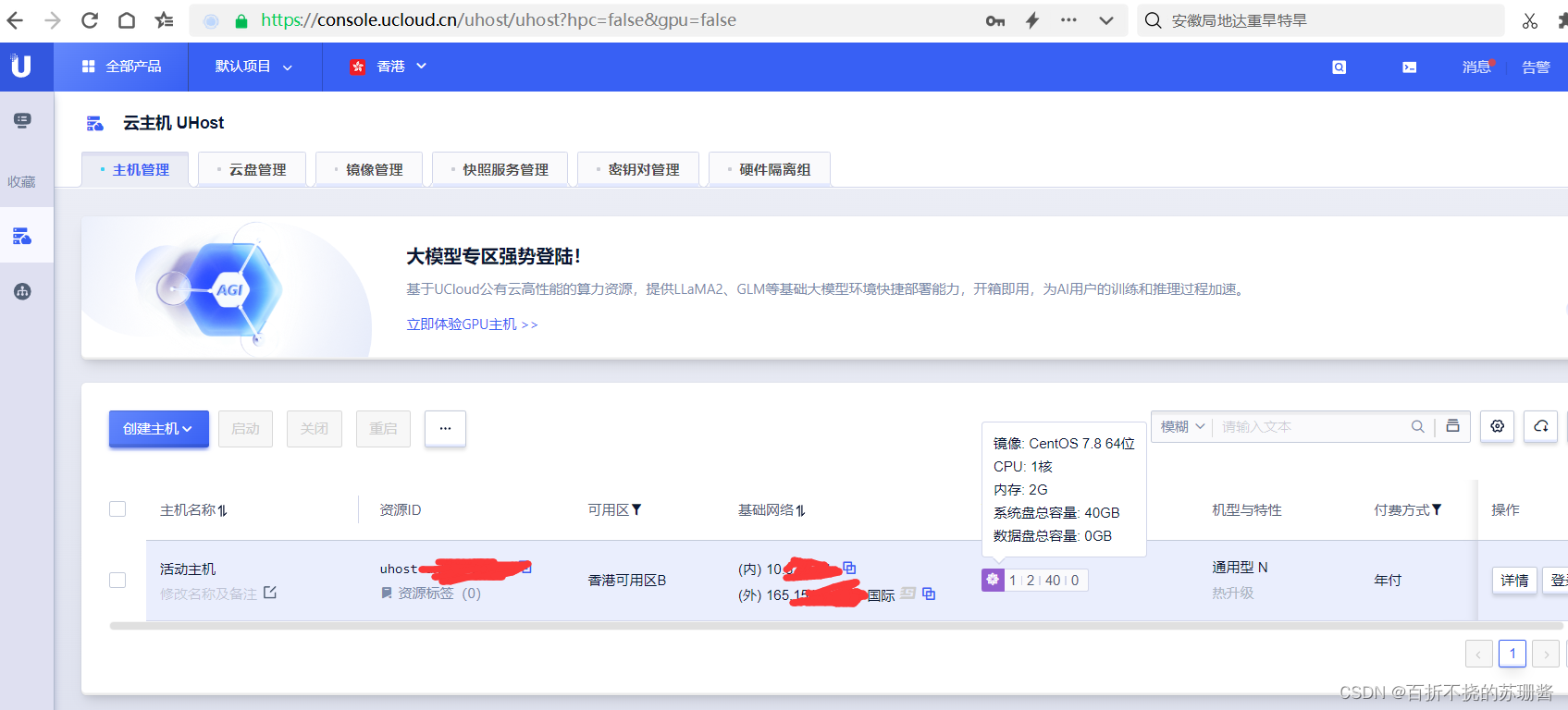The width and height of the screenshot is (1568, 710).
Task: Click 资源标签 (0) text
Action: click(439, 594)
